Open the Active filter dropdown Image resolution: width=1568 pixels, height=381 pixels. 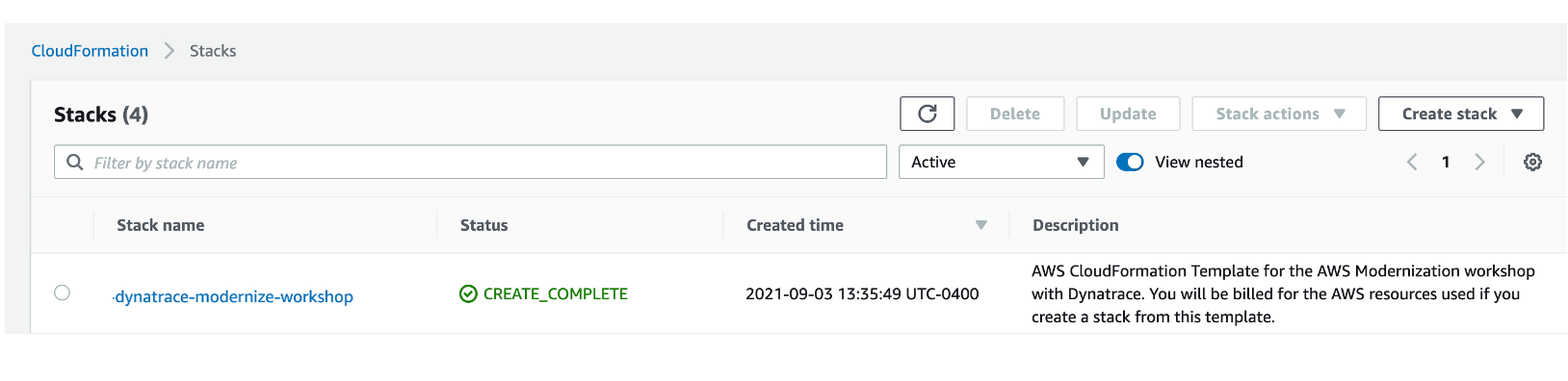click(x=1001, y=162)
